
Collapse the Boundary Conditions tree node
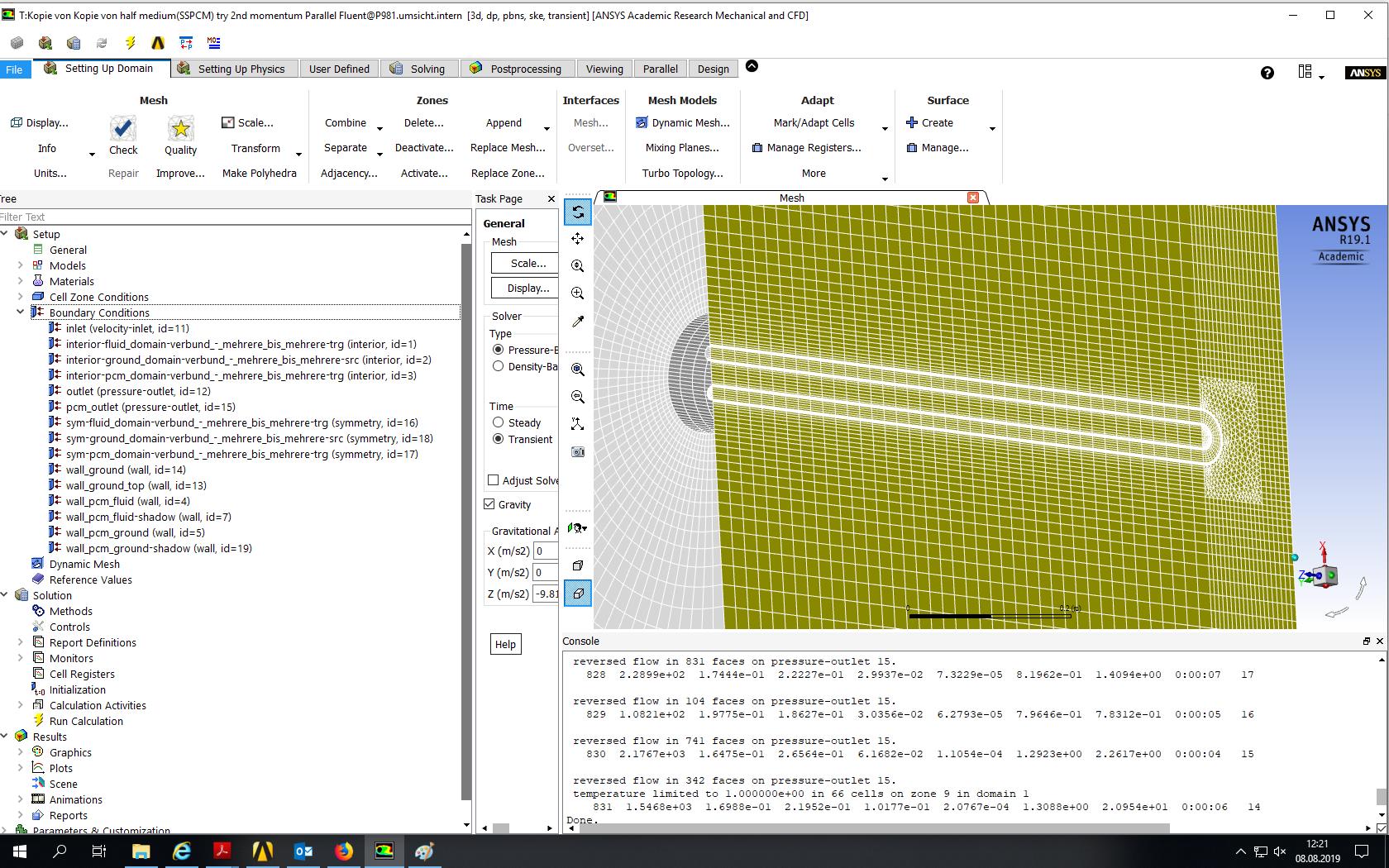21,312
